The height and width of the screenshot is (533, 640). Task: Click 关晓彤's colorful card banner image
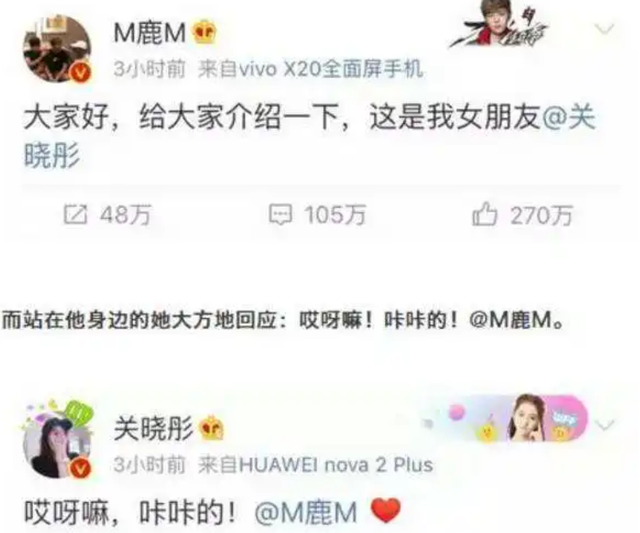(x=507, y=418)
